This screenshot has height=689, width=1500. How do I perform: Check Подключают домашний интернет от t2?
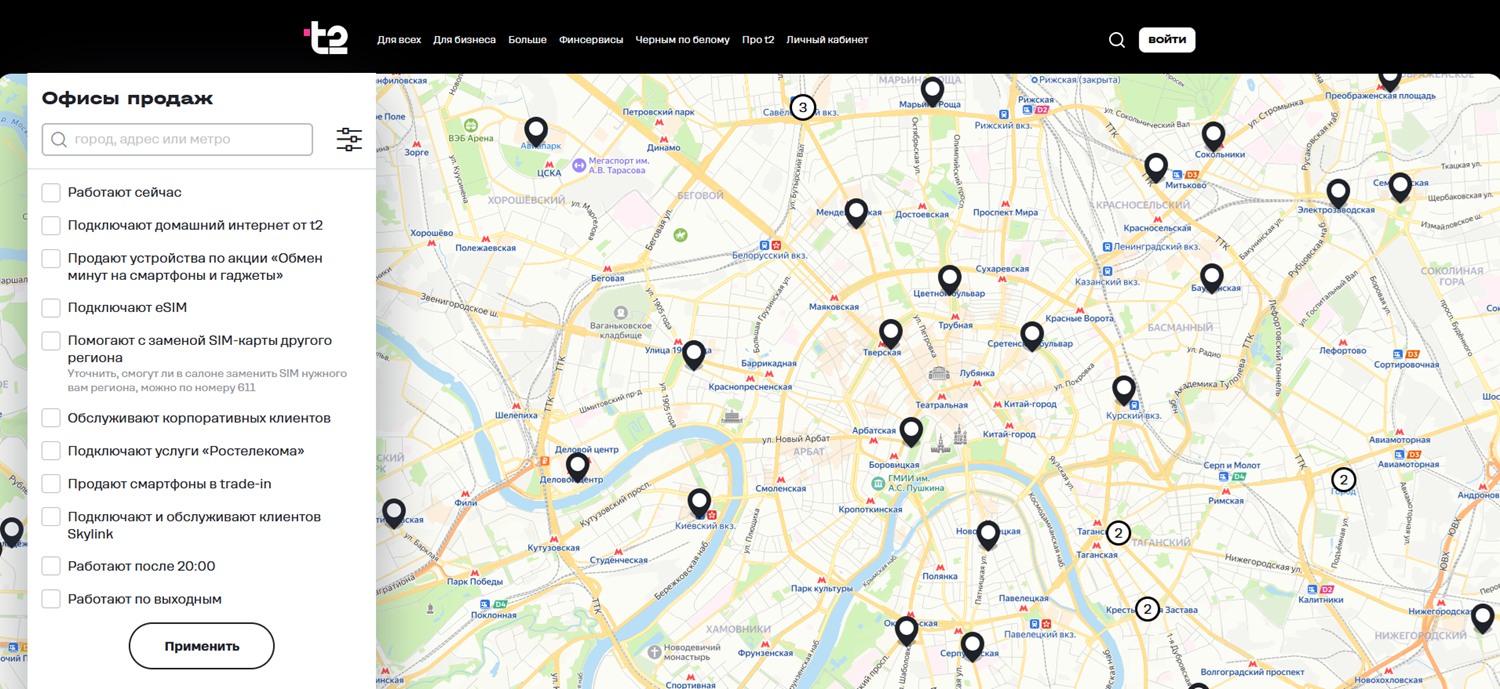(51, 225)
